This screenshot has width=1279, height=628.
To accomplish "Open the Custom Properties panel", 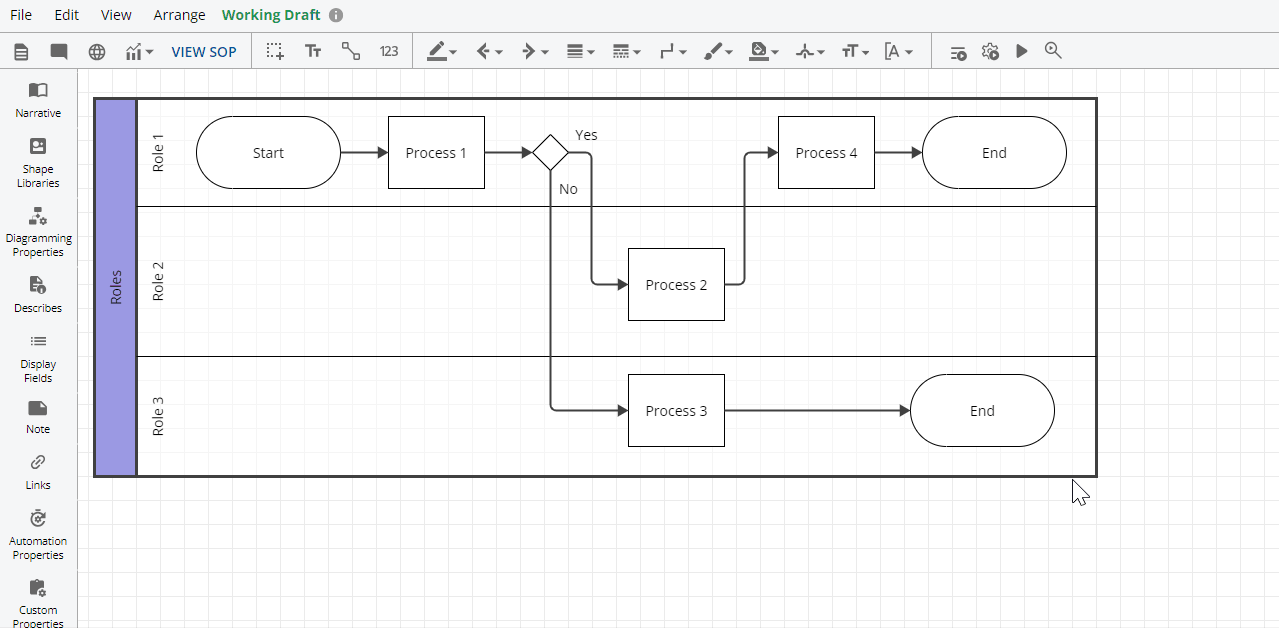I will (37, 592).
